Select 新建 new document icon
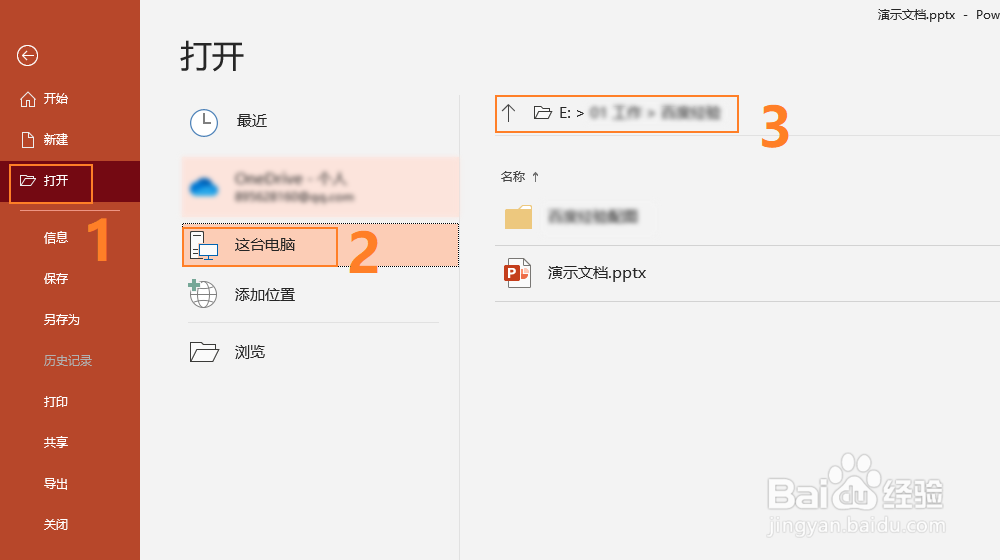 (x=27, y=140)
